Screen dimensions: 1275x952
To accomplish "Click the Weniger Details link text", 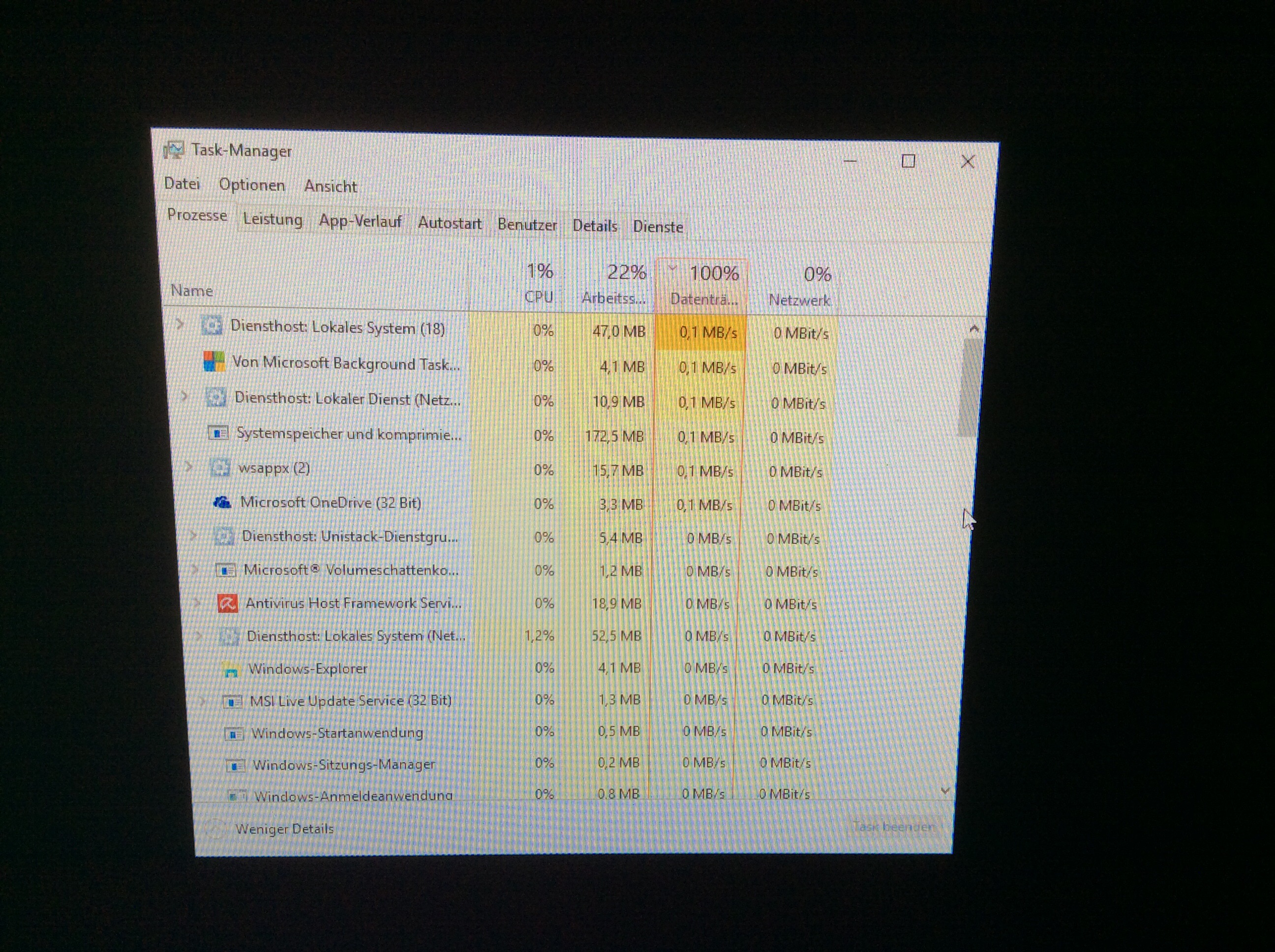I will [285, 829].
